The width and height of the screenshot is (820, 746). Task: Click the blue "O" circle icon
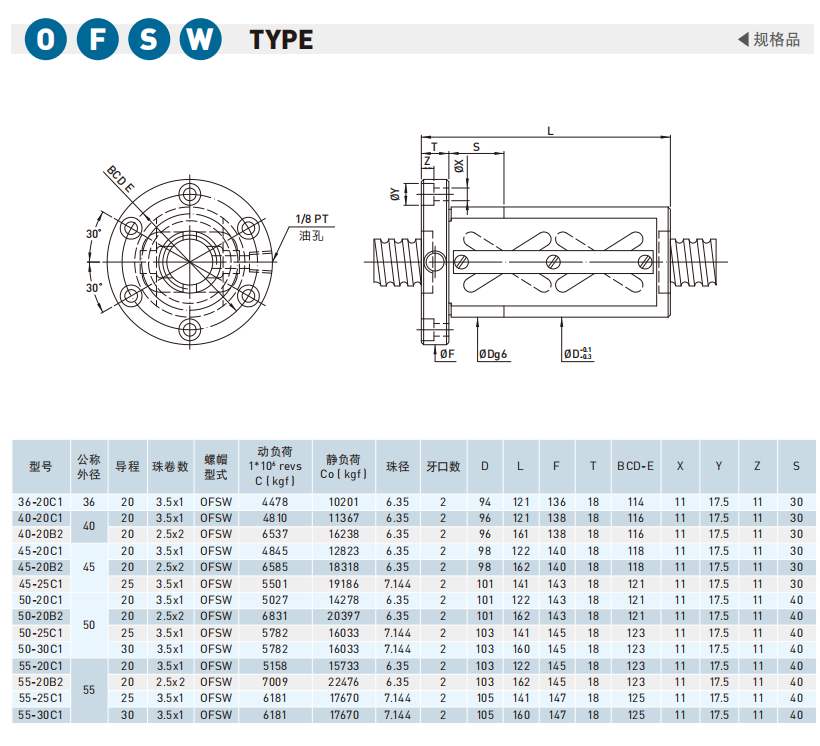click(x=45, y=39)
